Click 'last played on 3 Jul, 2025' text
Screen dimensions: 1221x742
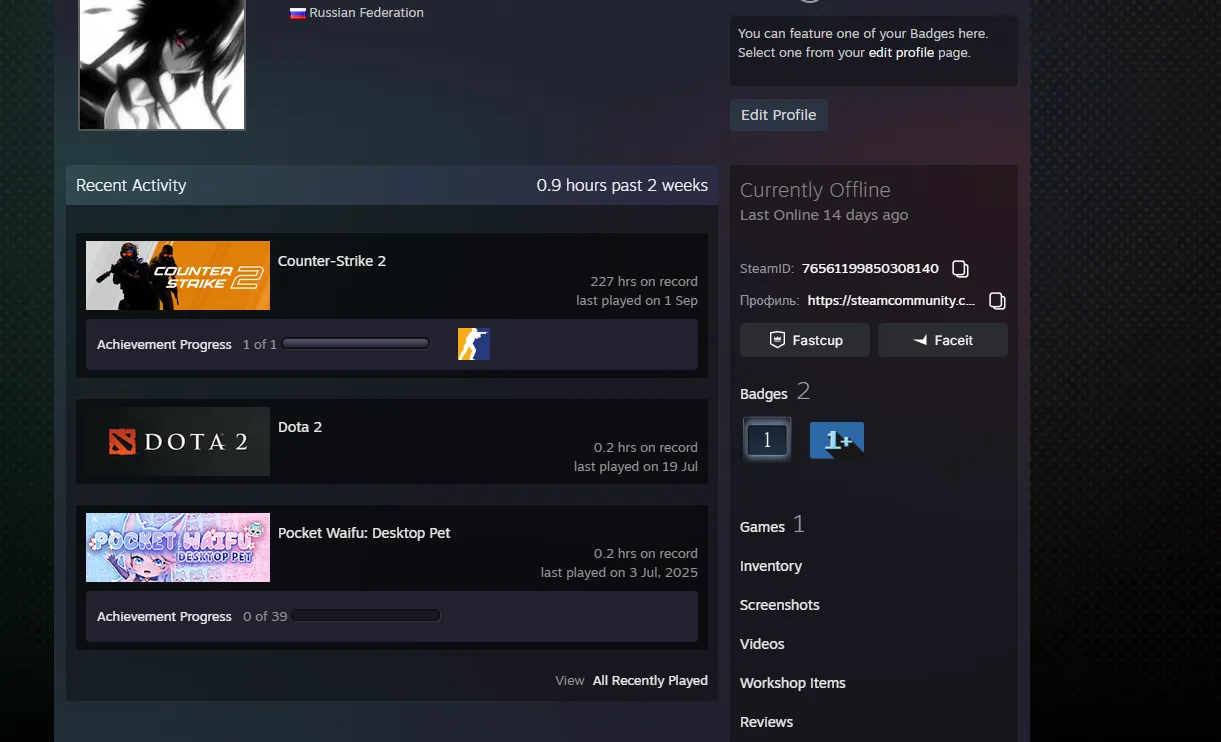coord(619,573)
